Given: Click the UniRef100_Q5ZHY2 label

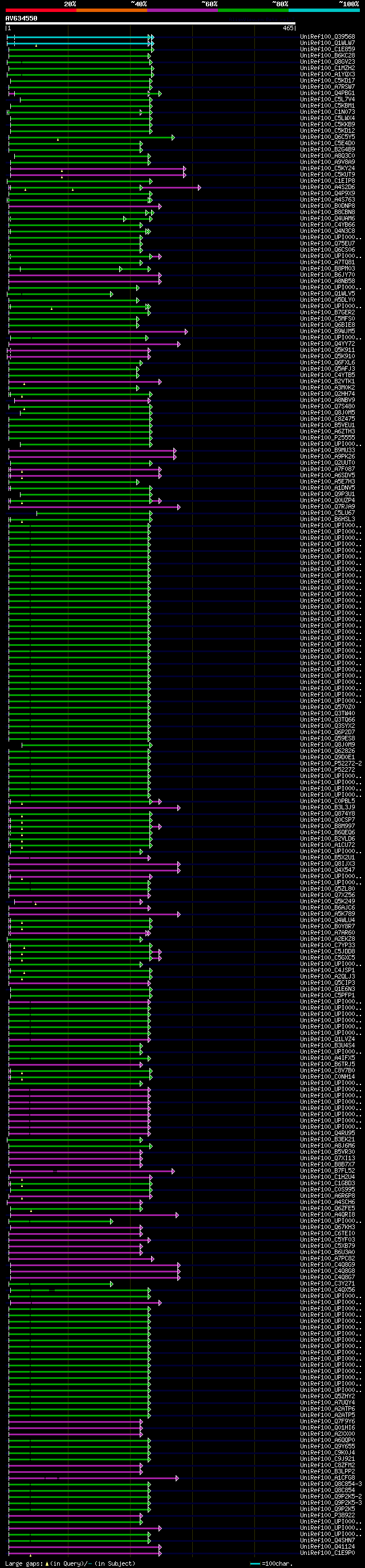Looking at the screenshot, I should tap(327, 1397).
